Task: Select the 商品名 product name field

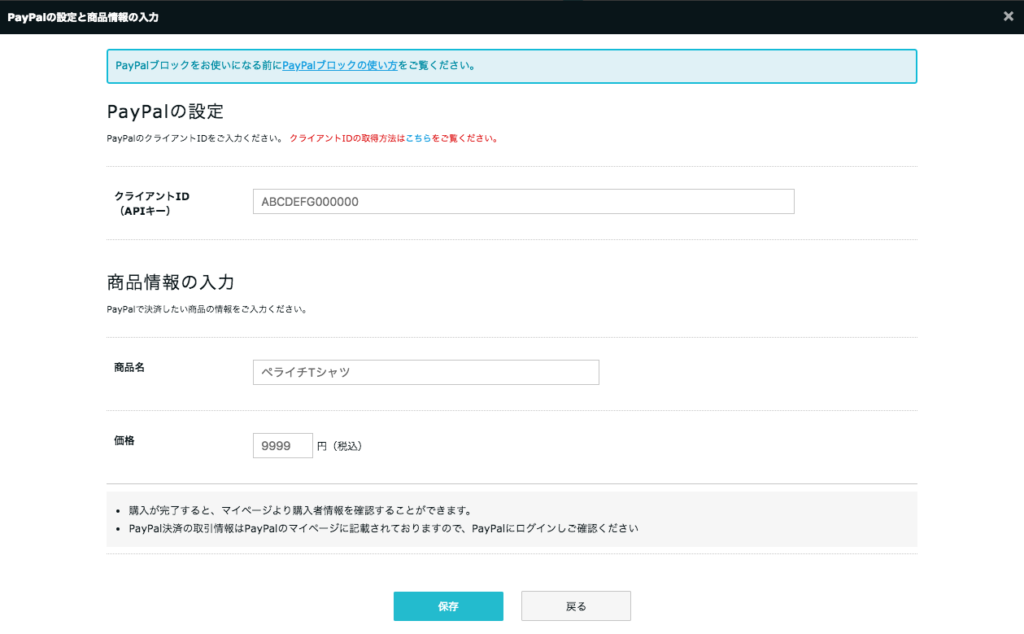Action: pos(425,371)
